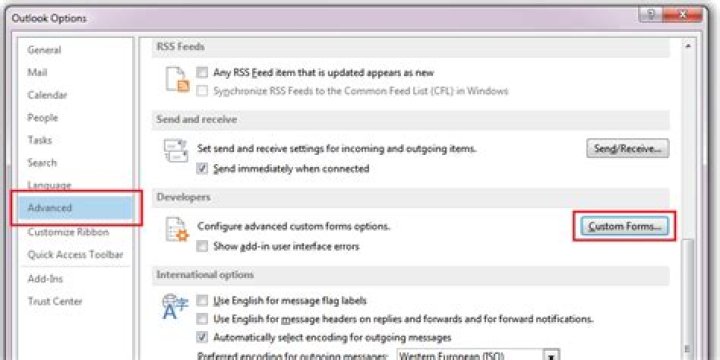Check Use English for message flag labels
The height and width of the screenshot is (360, 720).
click(x=202, y=301)
